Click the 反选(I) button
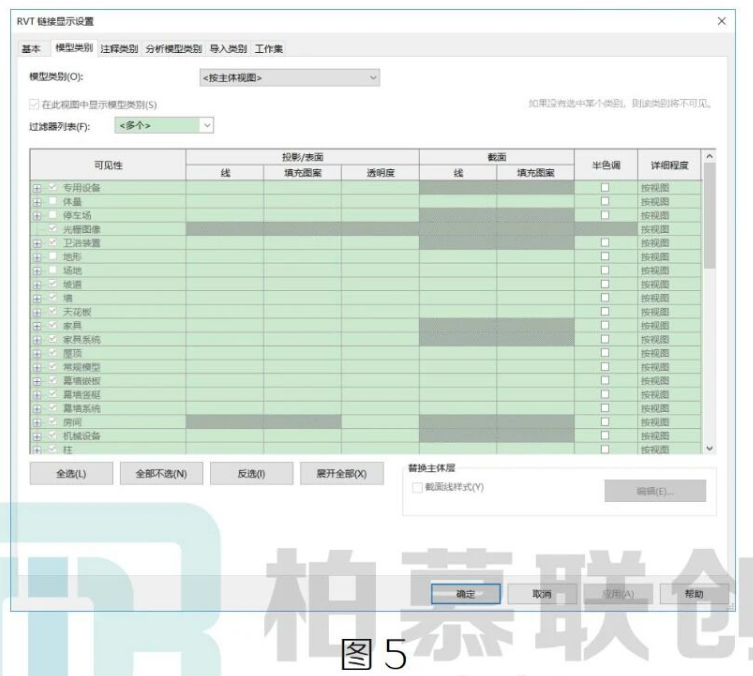The width and height of the screenshot is (753, 676). pyautogui.click(x=252, y=473)
